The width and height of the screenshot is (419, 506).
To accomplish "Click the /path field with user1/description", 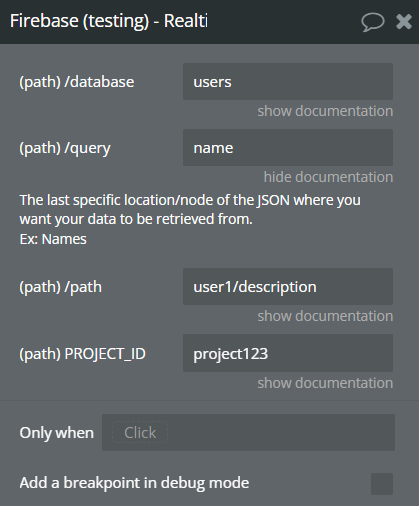I will (x=288, y=287).
